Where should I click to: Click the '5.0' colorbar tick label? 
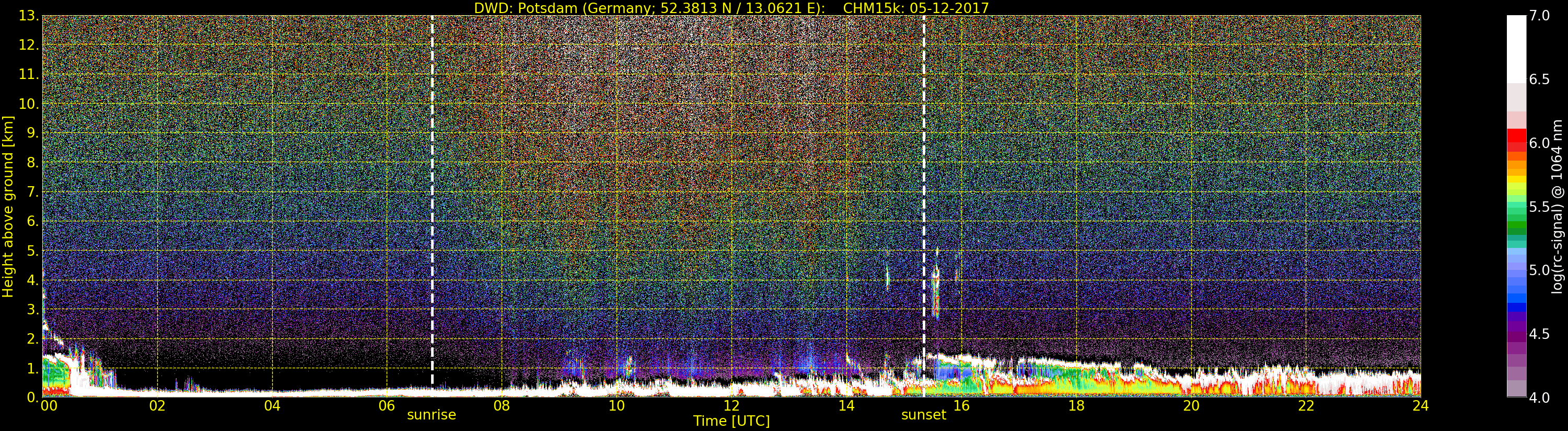click(1539, 270)
